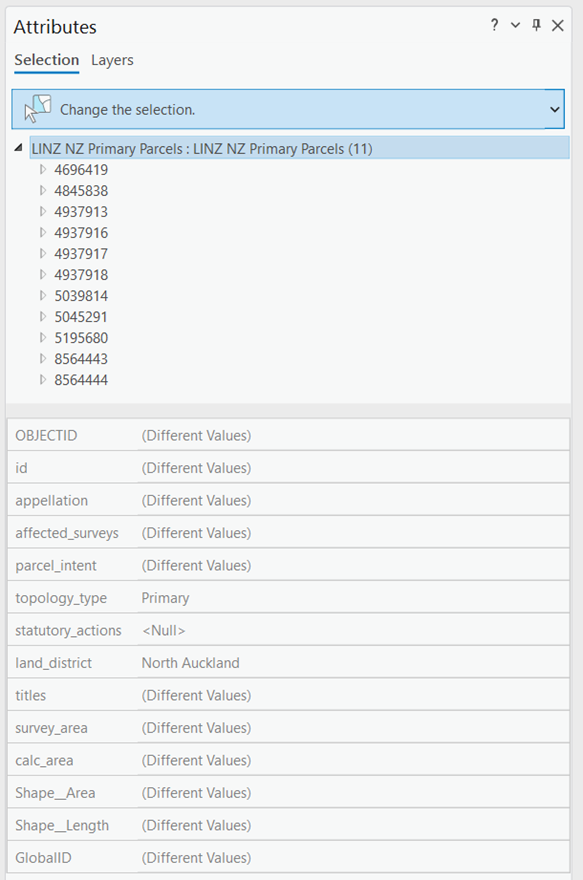Switch to the Selection tab
This screenshot has width=583, height=880.
tap(46, 60)
